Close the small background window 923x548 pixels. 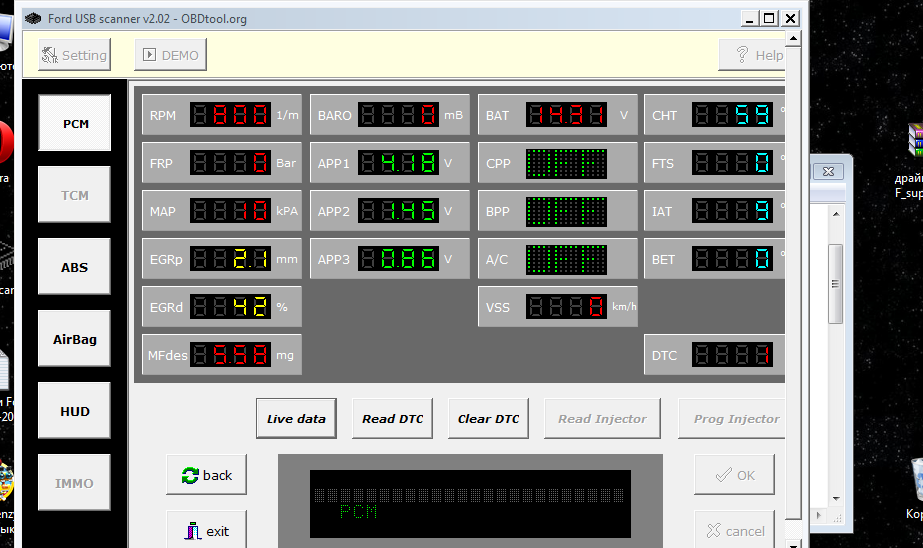pyautogui.click(x=828, y=171)
